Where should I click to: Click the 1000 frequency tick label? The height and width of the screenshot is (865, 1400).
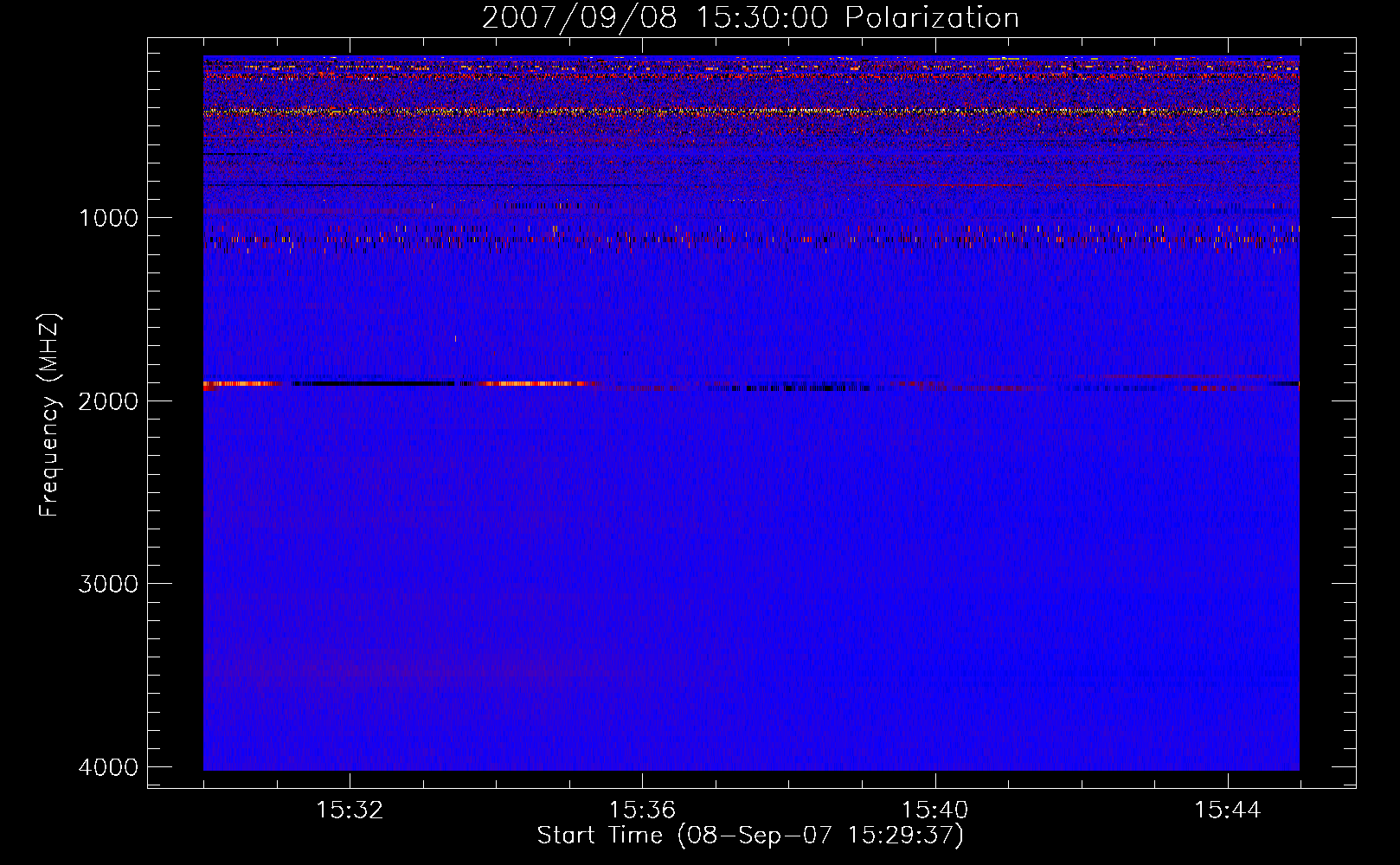coord(109,218)
